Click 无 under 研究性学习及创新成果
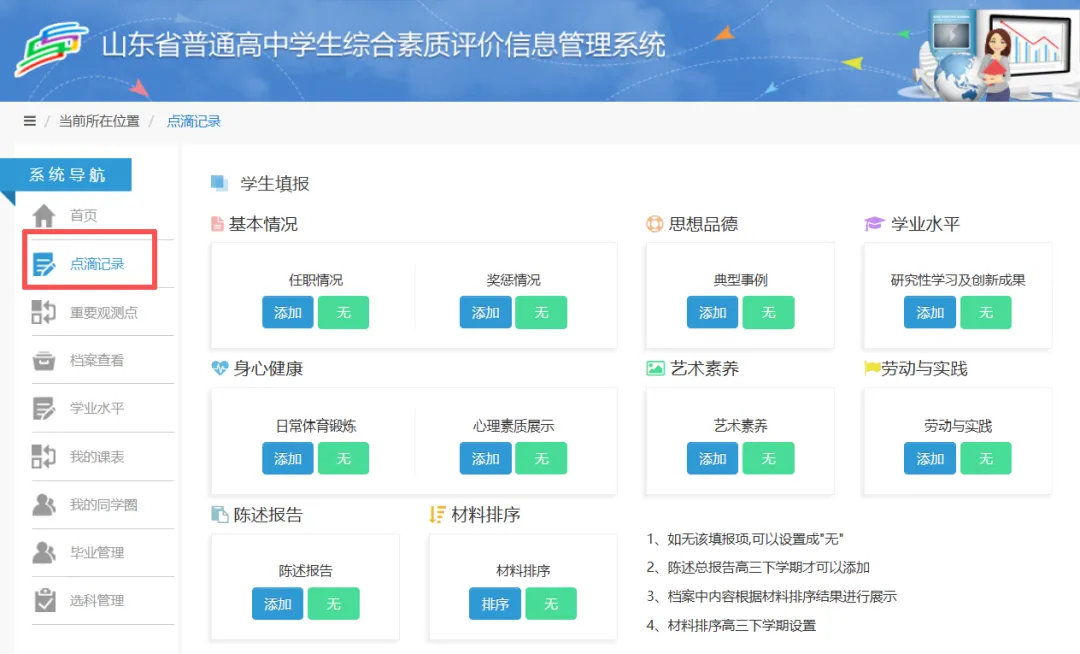The image size is (1080, 654). pos(986,313)
